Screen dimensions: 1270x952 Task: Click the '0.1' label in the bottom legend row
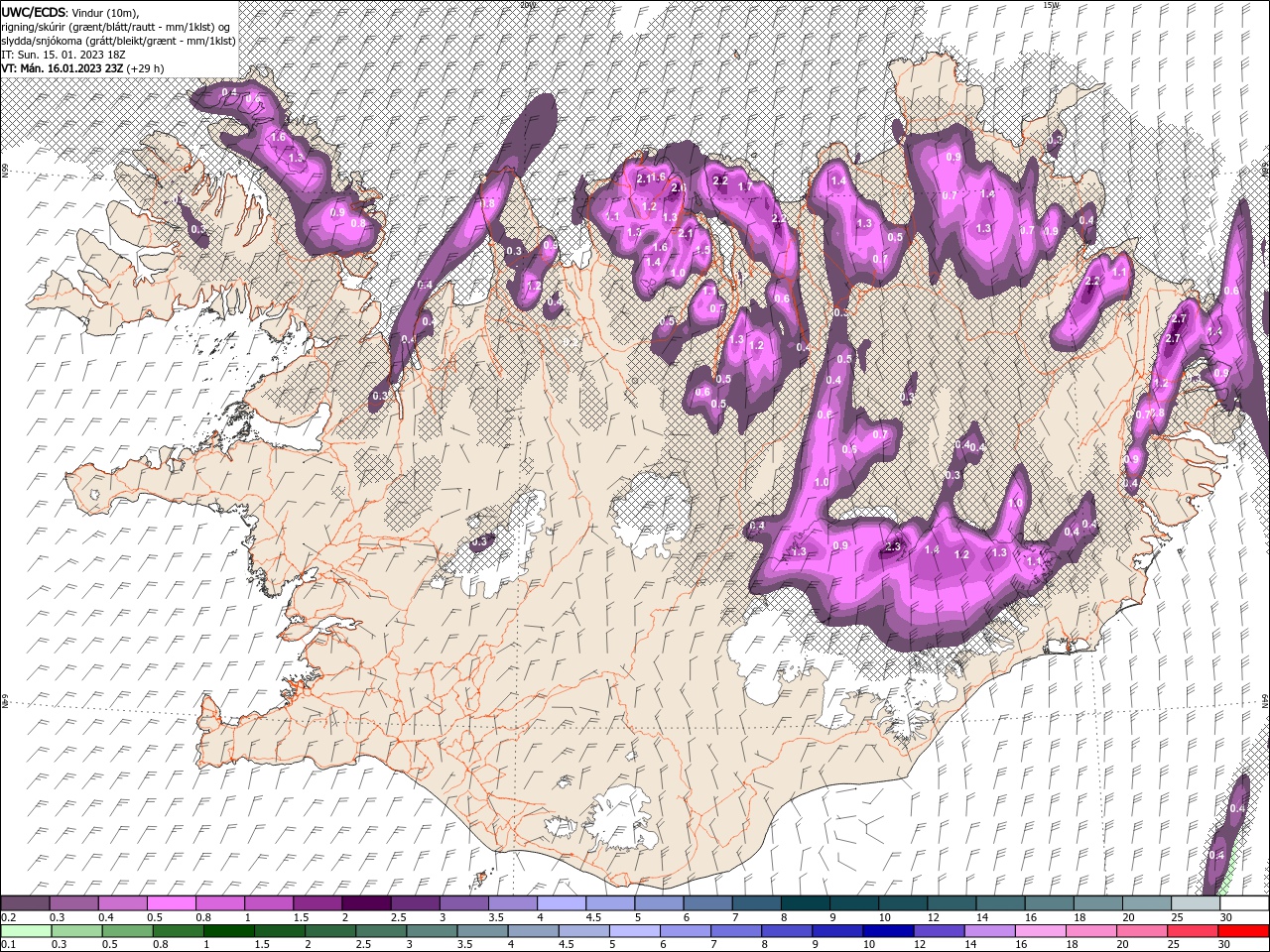[x=9, y=944]
